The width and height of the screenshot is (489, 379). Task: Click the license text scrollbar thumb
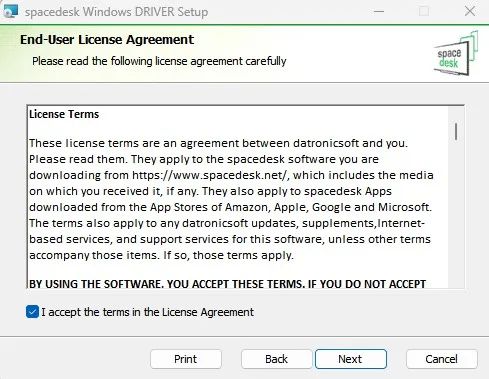[456, 131]
